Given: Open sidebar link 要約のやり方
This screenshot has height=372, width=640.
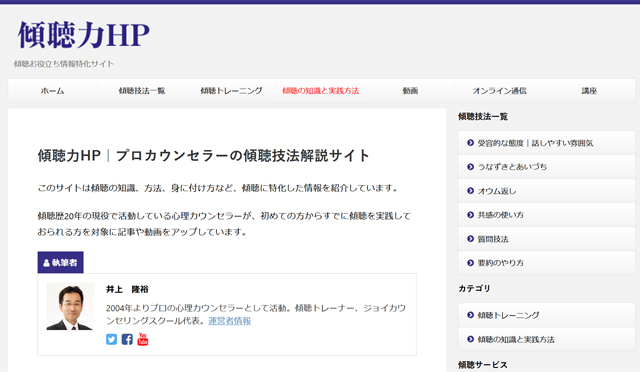Looking at the screenshot, I should click(x=547, y=263).
